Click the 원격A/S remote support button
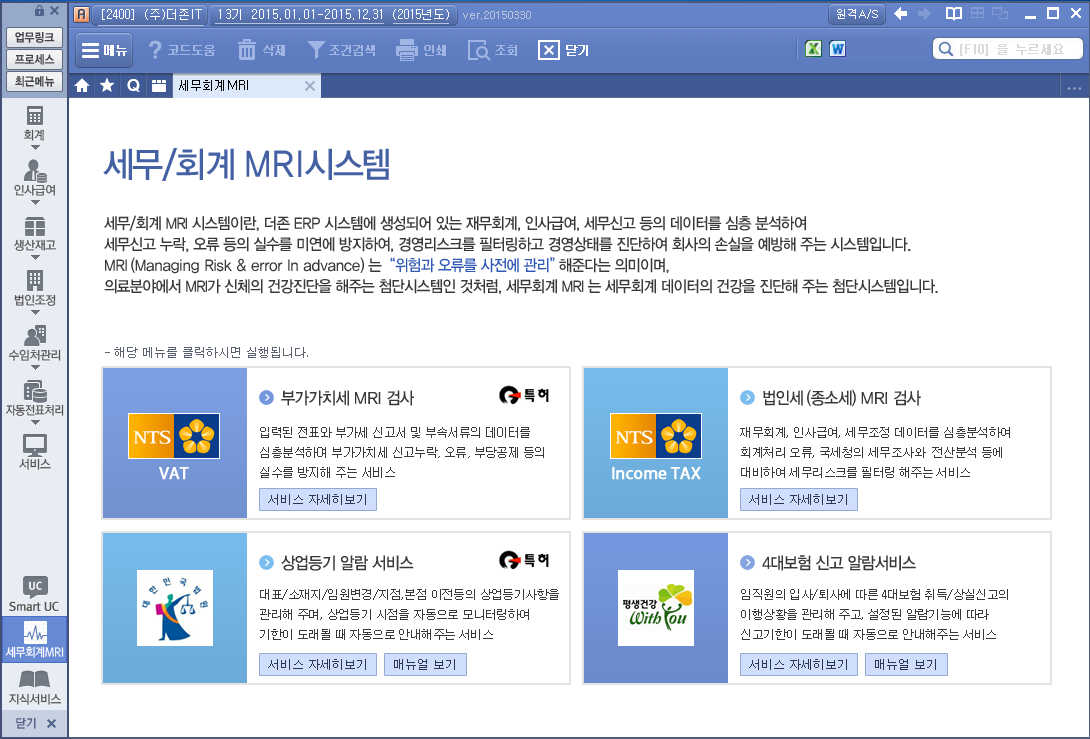The width and height of the screenshot is (1090, 739). coord(857,14)
